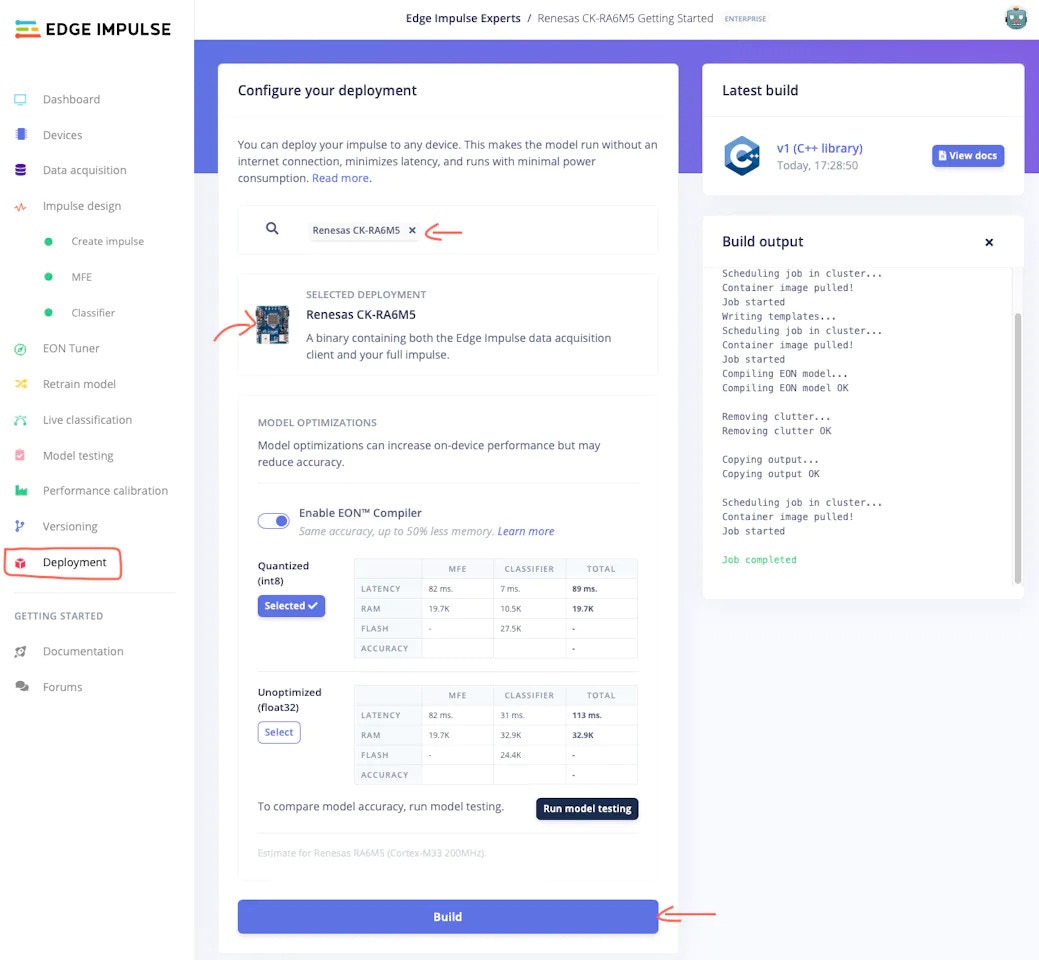Open Versioning in sidebar

pos(70,527)
